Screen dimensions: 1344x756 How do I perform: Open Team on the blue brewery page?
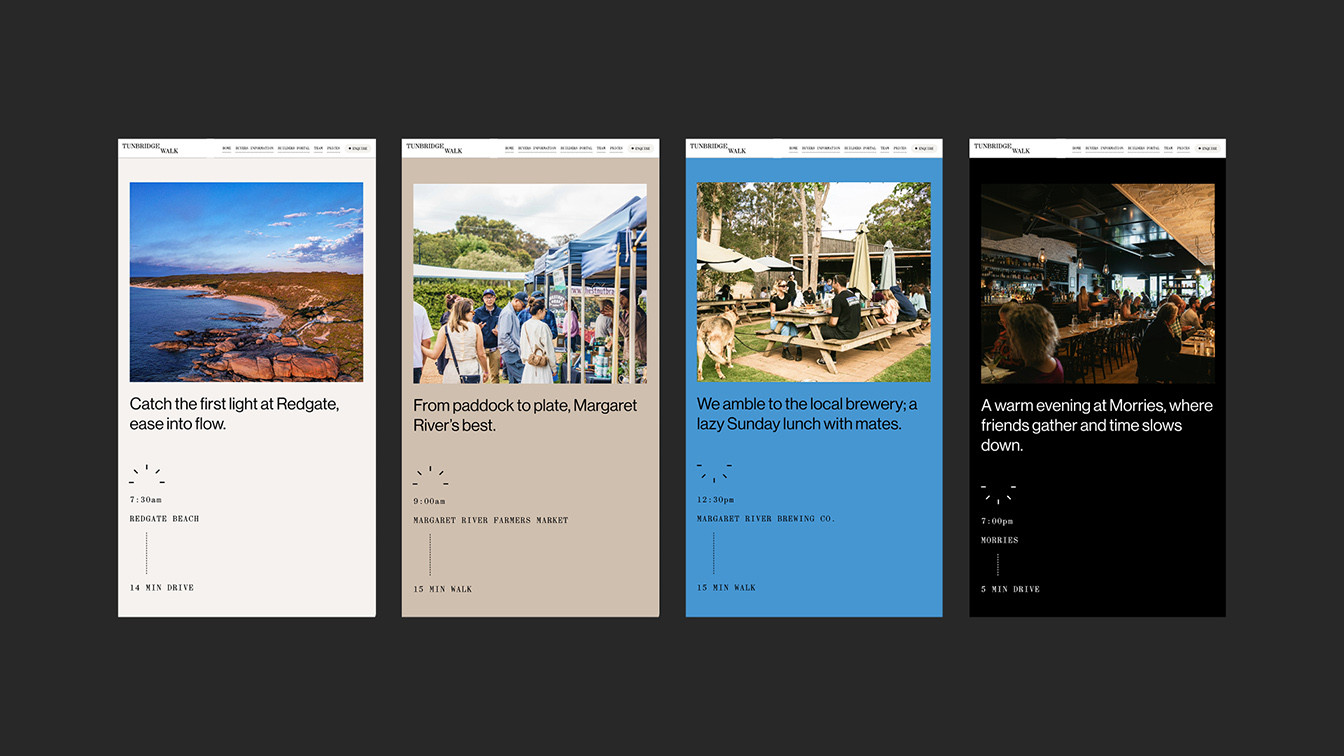click(x=885, y=148)
